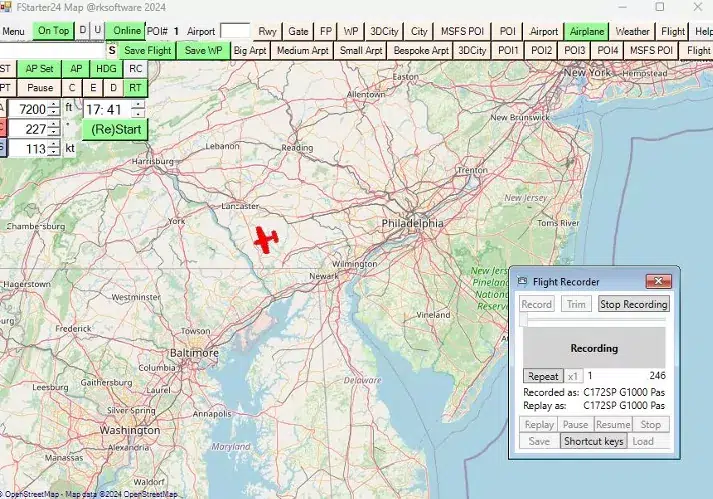Click the Flight Recorder progress slider handle
713x499 pixels.
coord(523,320)
